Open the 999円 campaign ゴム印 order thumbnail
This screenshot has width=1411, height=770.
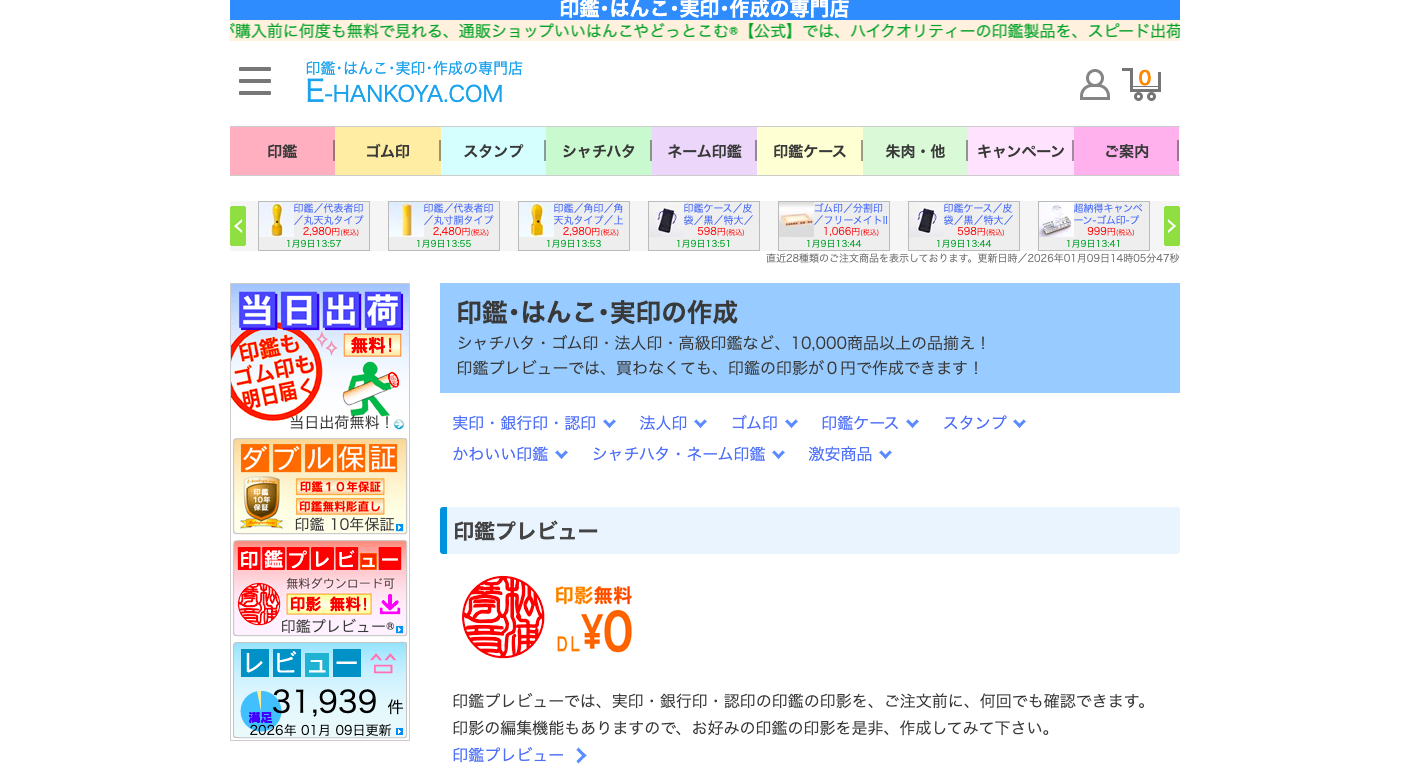[x=1094, y=226]
